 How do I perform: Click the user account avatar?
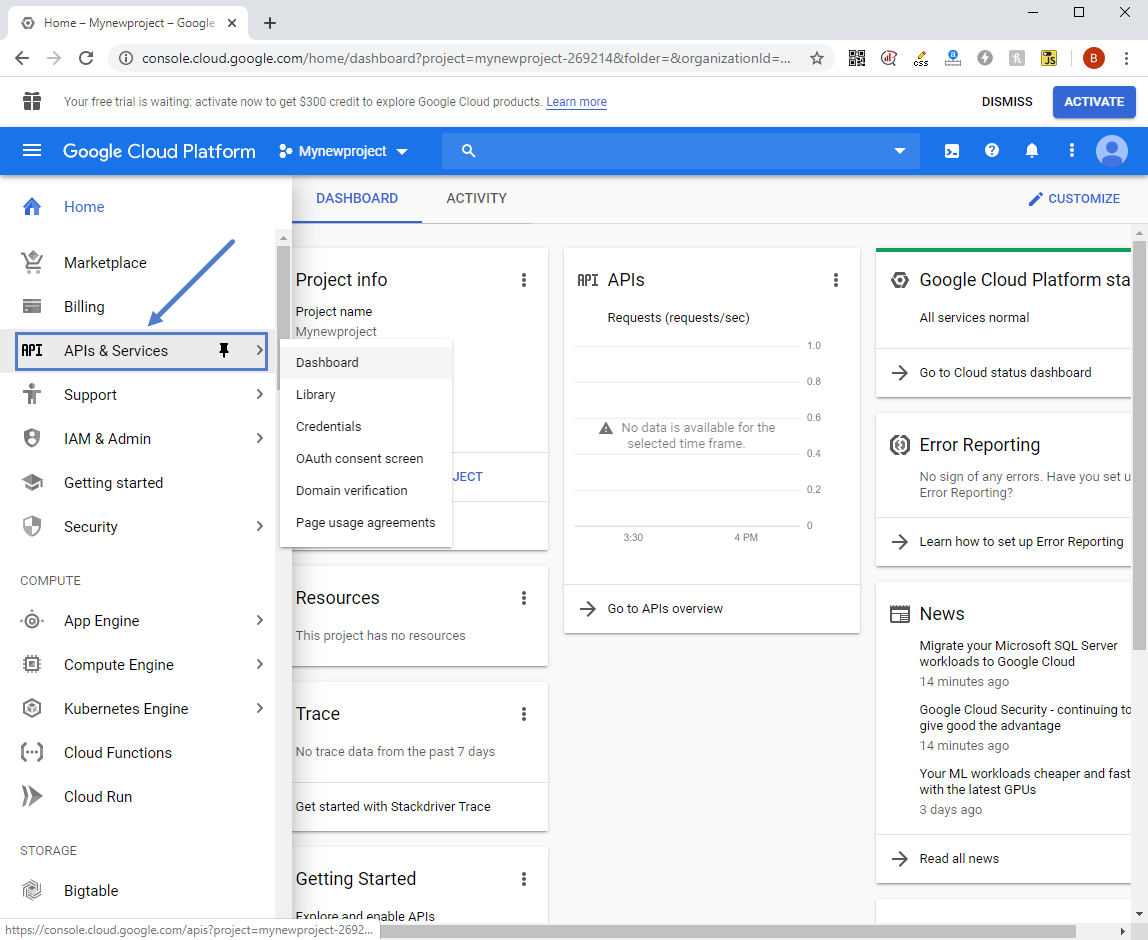click(x=1111, y=151)
